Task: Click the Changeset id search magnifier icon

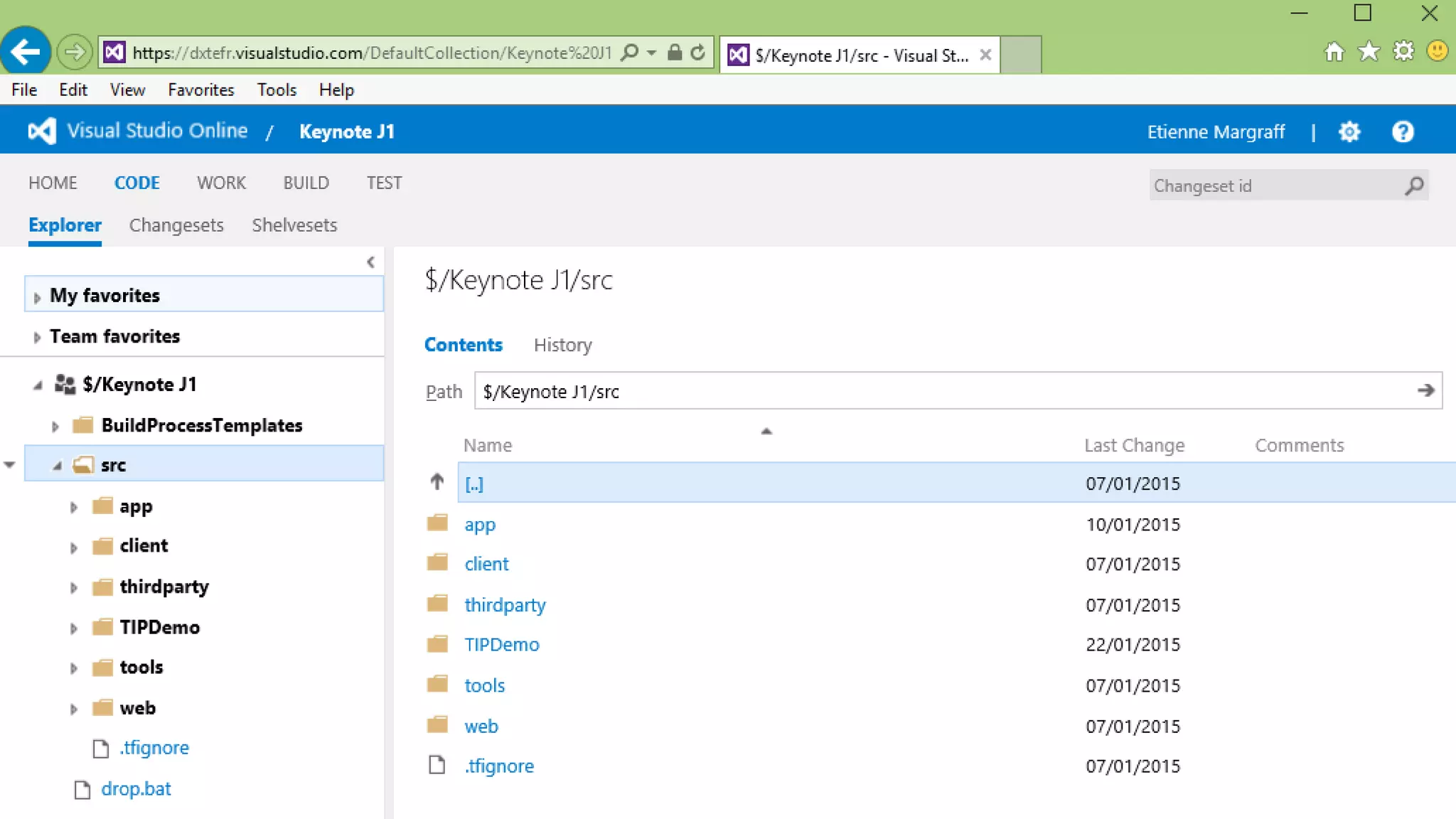Action: coord(1414,186)
